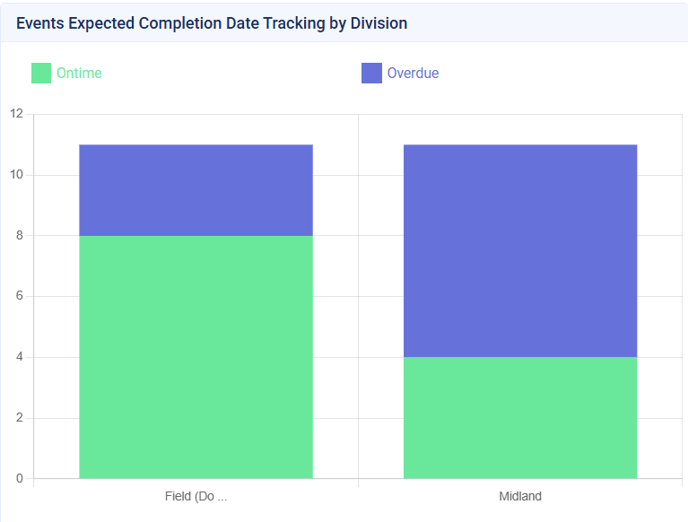This screenshot has width=688, height=522.
Task: Select the blue Overdue segment of Midland bar
Action: click(520, 250)
